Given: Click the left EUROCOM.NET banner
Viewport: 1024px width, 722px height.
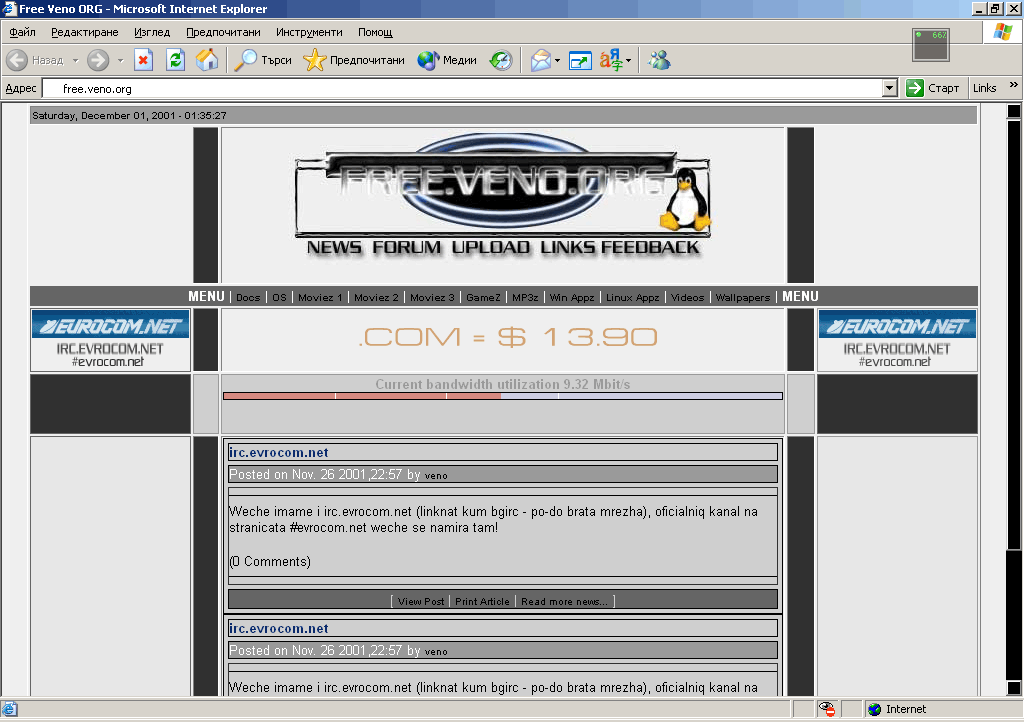Looking at the screenshot, I should 110,339.
